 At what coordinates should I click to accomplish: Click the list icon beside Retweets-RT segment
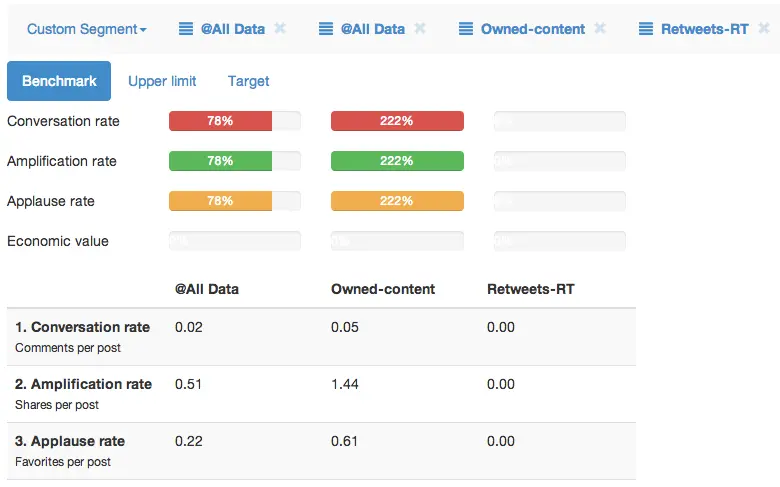click(646, 29)
